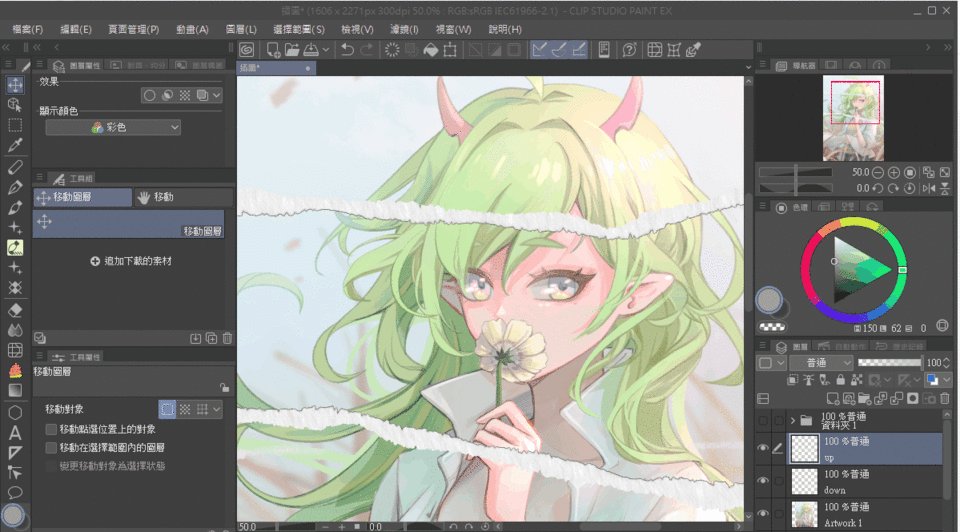
Task: Click zoom in plus in Navigator
Action: click(x=894, y=173)
